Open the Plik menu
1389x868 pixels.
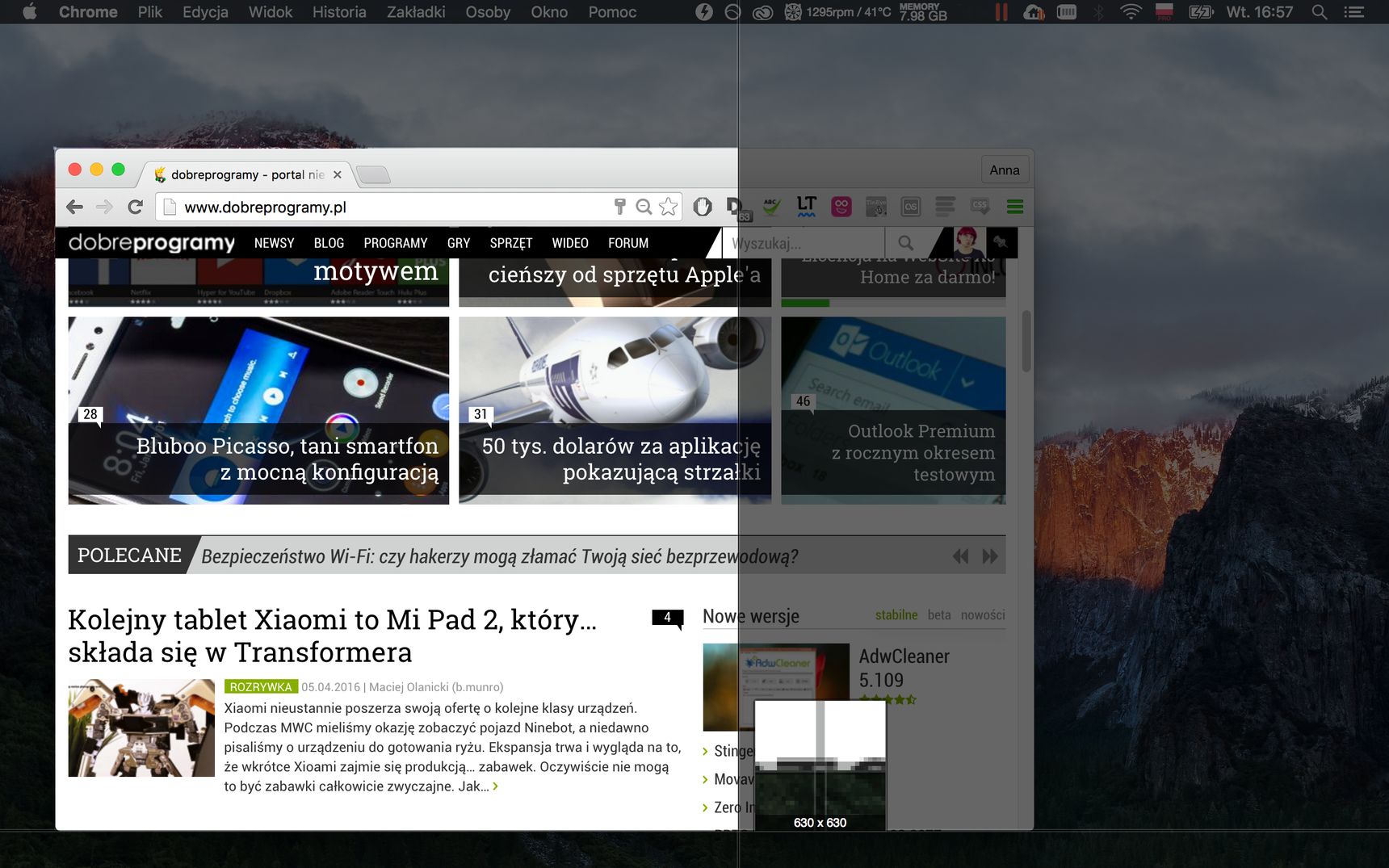click(x=150, y=12)
